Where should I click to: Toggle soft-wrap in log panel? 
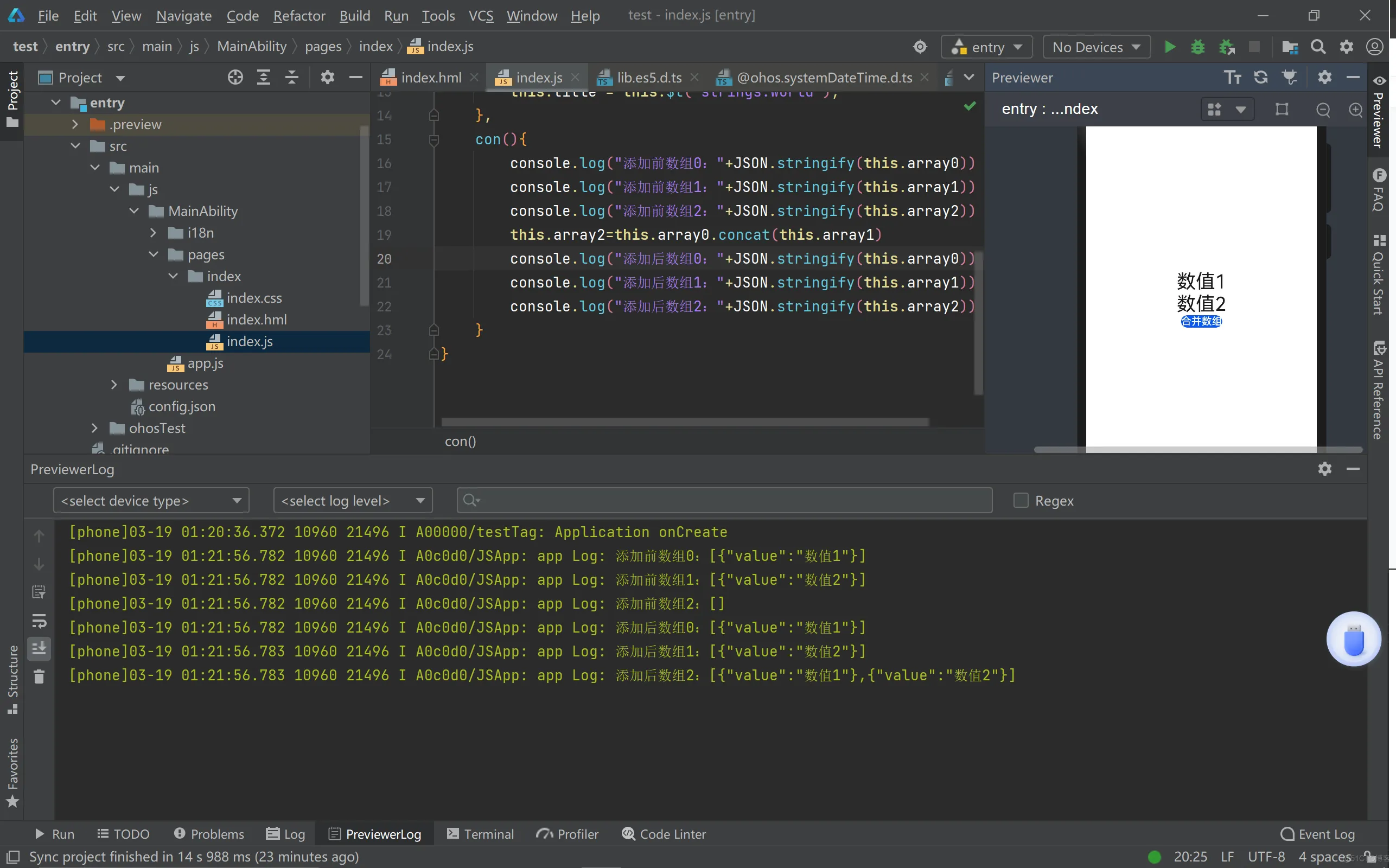[39, 621]
